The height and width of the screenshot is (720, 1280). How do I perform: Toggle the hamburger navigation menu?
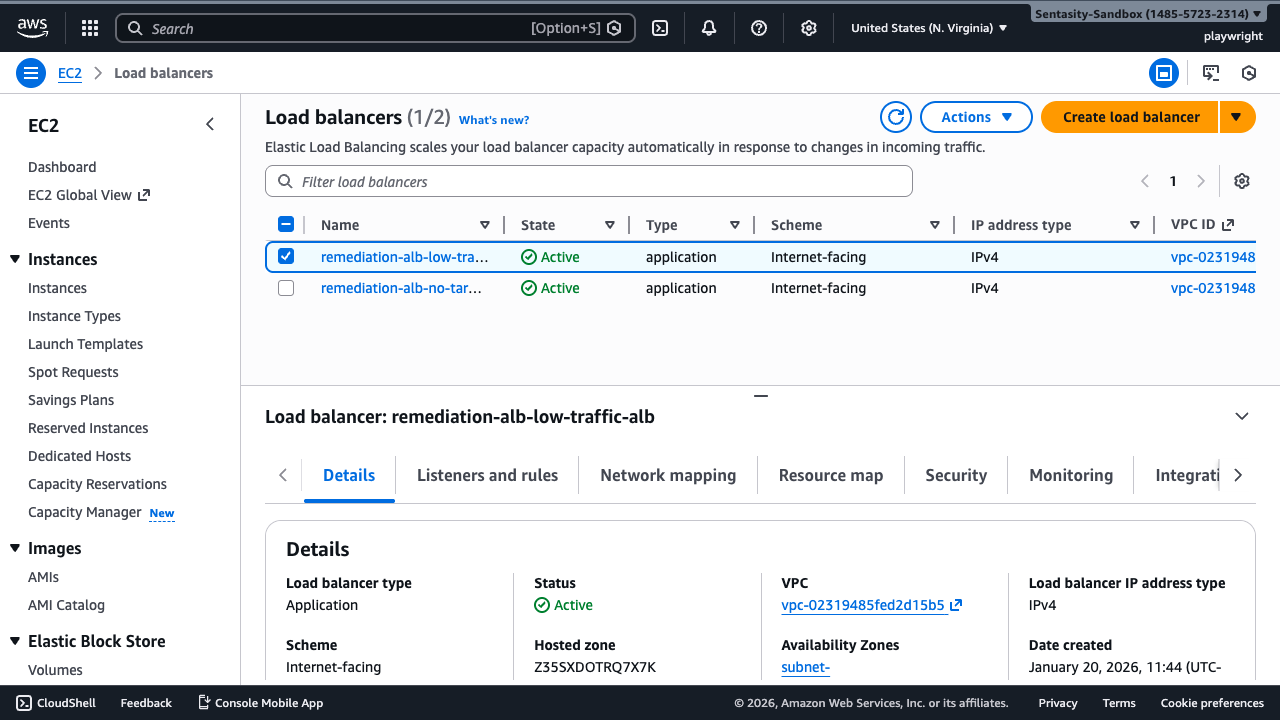(31, 73)
